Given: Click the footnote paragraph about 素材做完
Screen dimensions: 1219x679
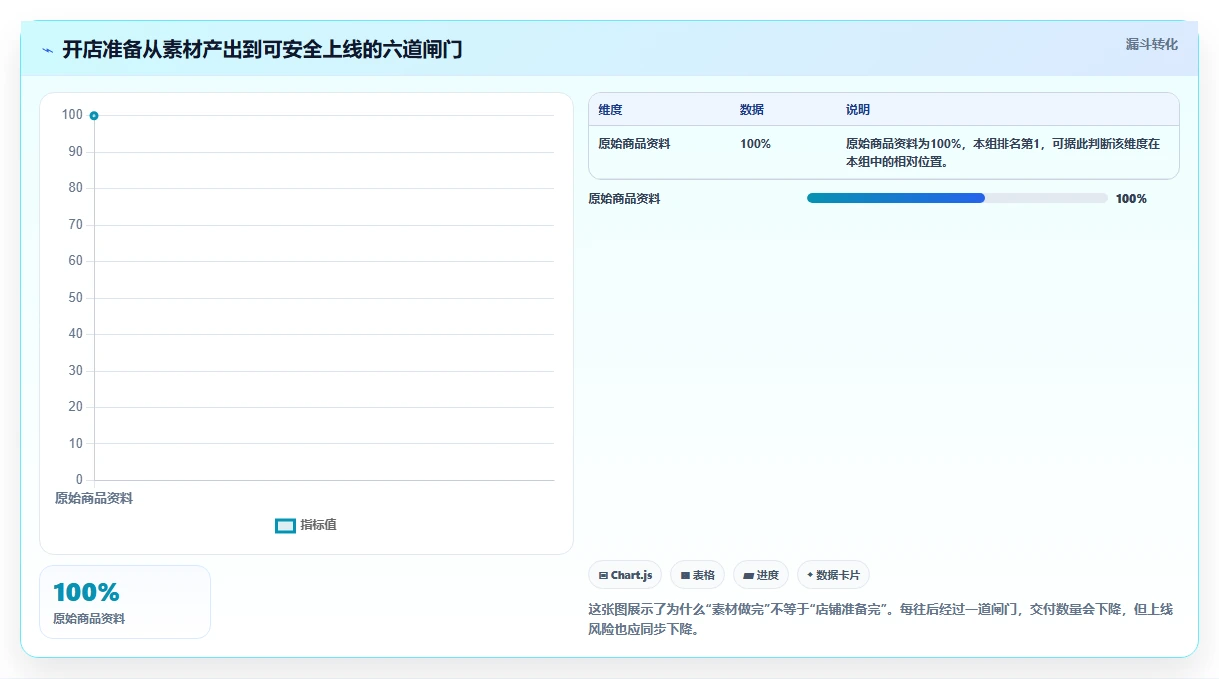Looking at the screenshot, I should click(883, 619).
